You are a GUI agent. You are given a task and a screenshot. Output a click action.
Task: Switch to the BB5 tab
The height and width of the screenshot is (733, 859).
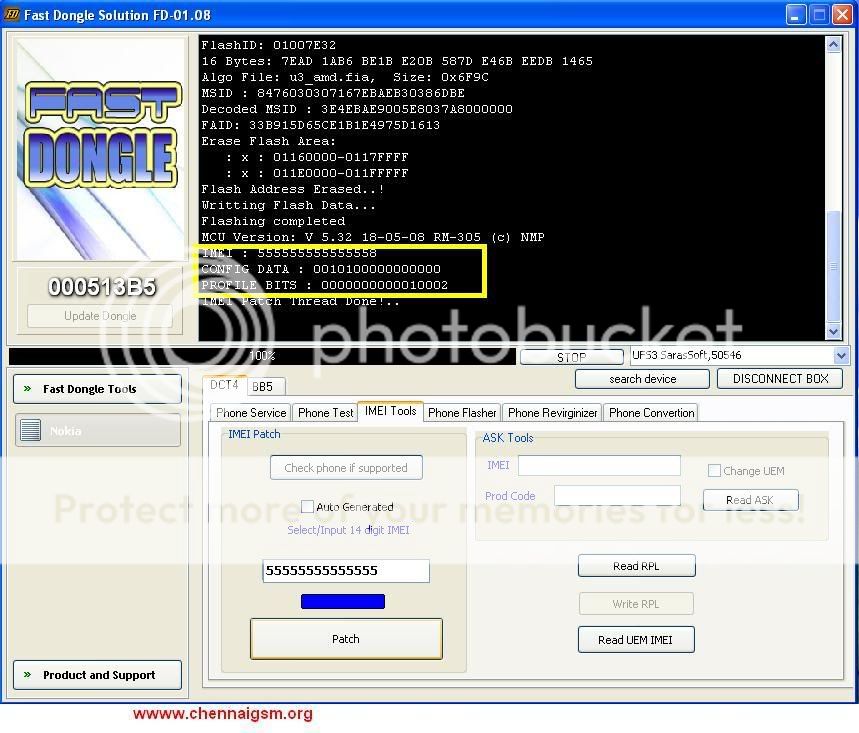[x=266, y=386]
